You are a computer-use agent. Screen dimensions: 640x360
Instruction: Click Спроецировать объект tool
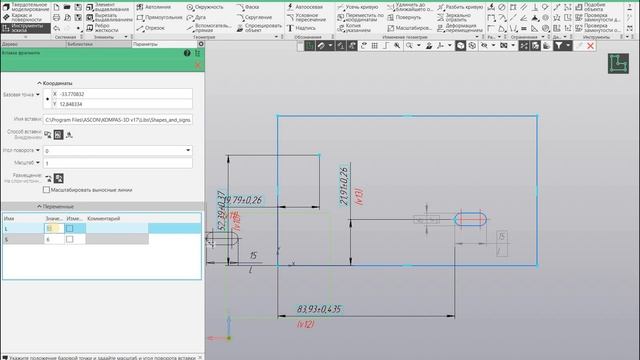[259, 27]
